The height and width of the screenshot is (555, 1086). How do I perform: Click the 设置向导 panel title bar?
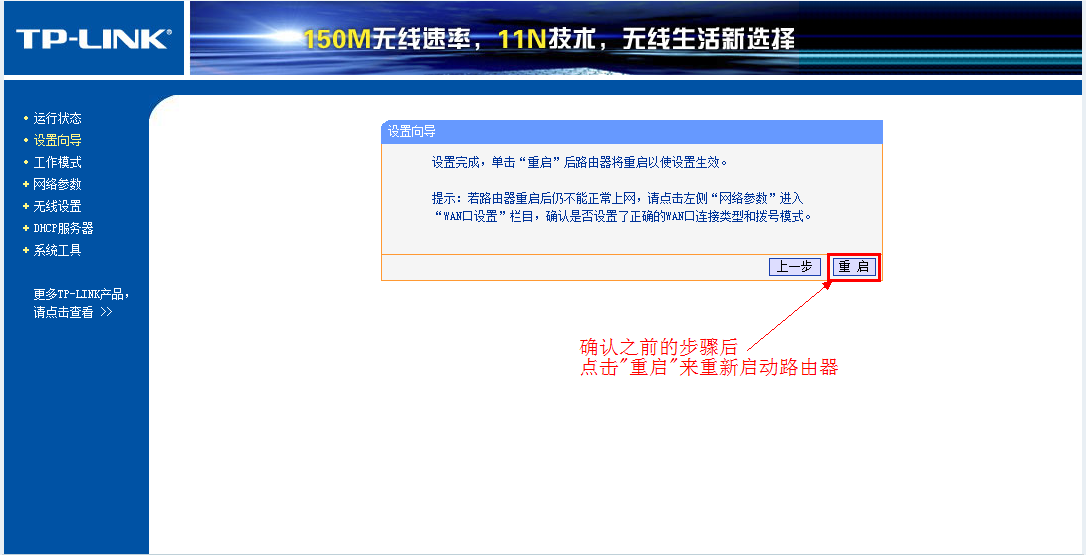(632, 132)
